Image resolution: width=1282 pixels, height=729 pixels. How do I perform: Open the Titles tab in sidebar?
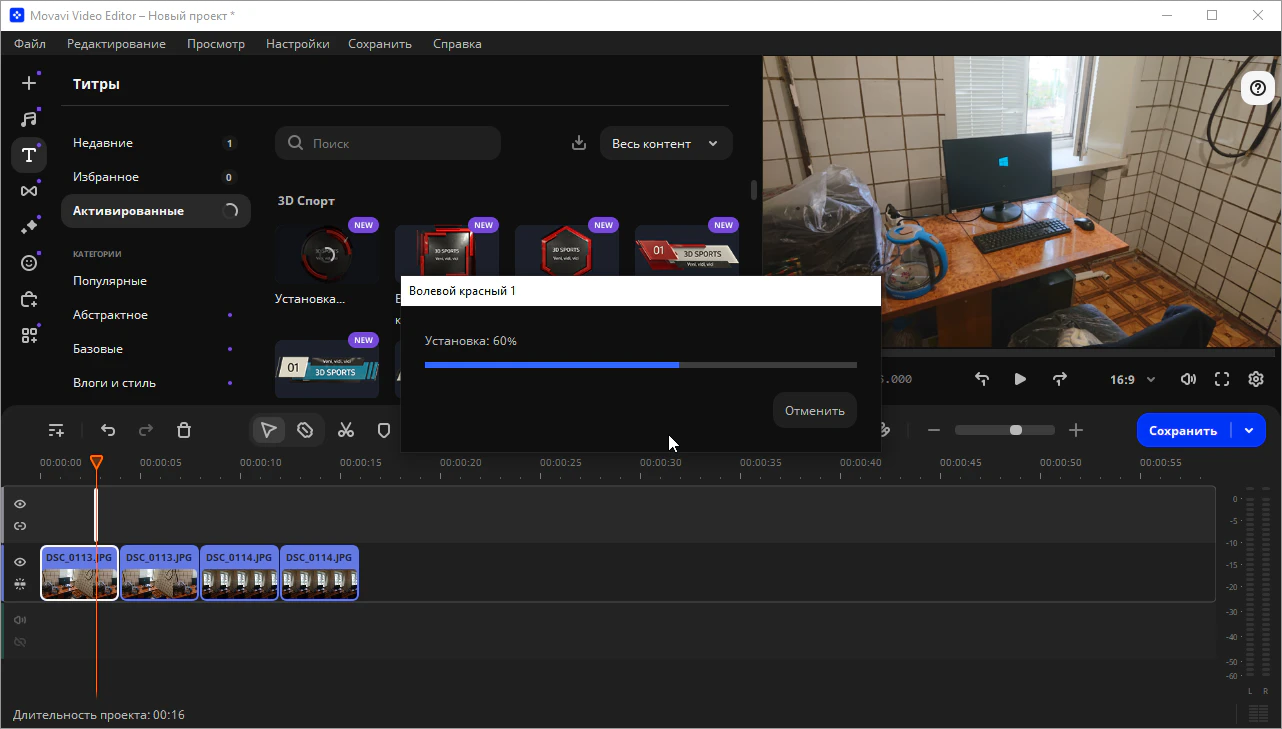tap(29, 155)
